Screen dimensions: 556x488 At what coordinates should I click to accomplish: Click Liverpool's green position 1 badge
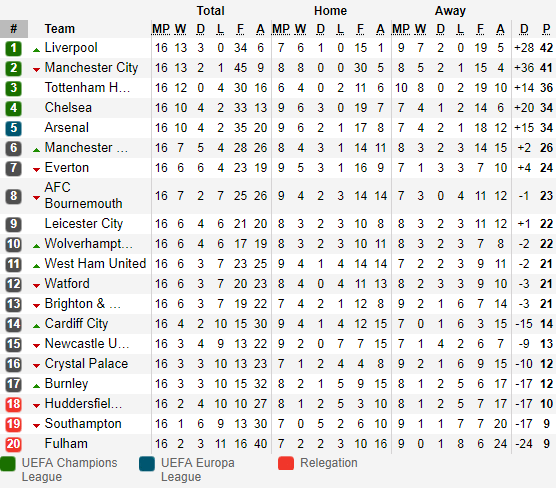tap(13, 48)
